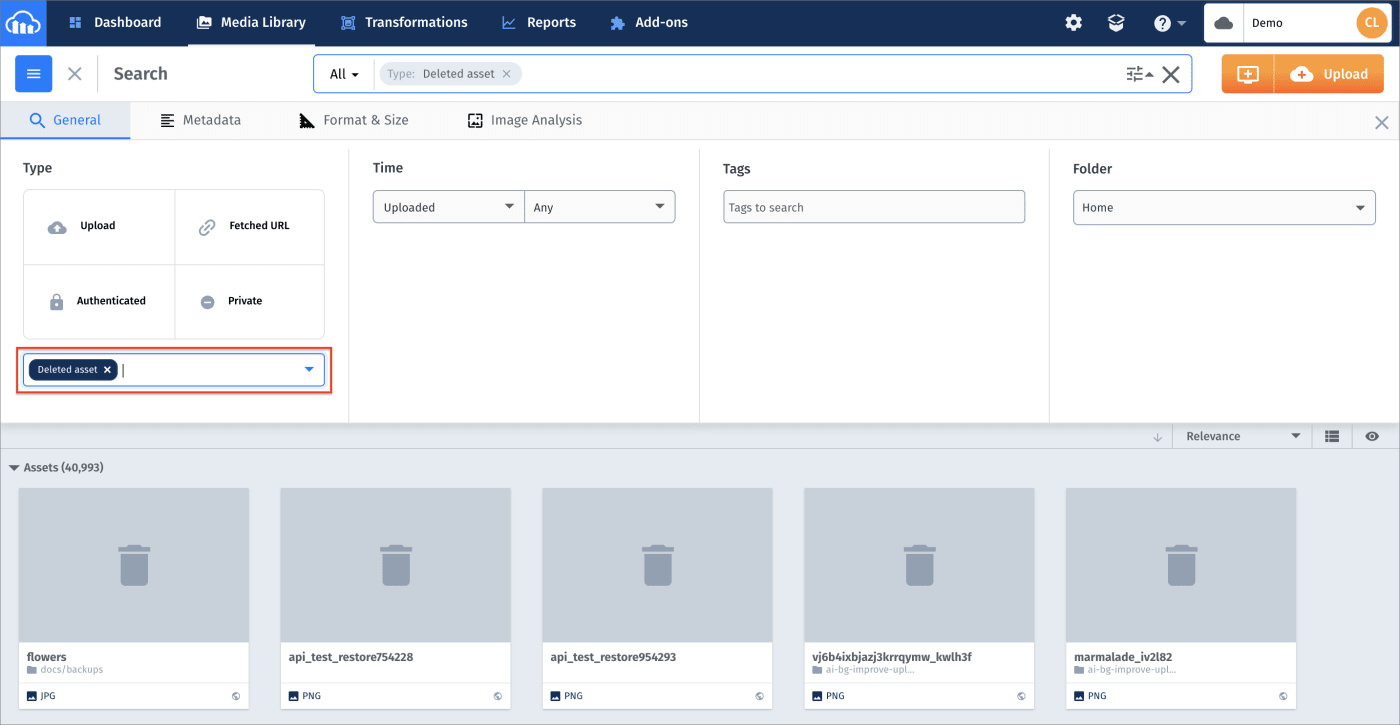Click the orange media widget button
Viewport: 1400px width, 725px height.
coord(1248,74)
